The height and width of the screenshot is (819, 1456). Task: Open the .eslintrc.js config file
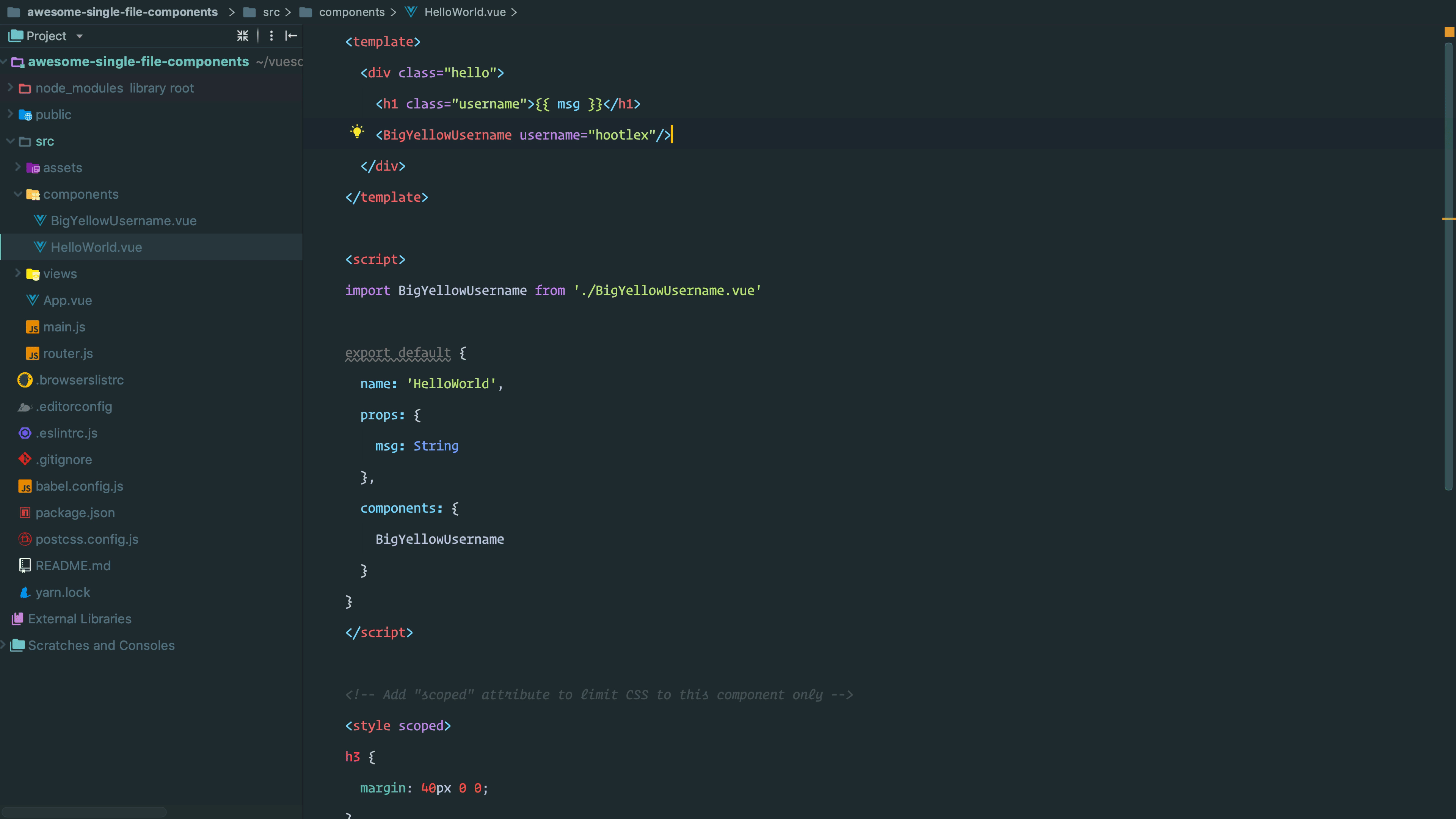[x=66, y=433]
